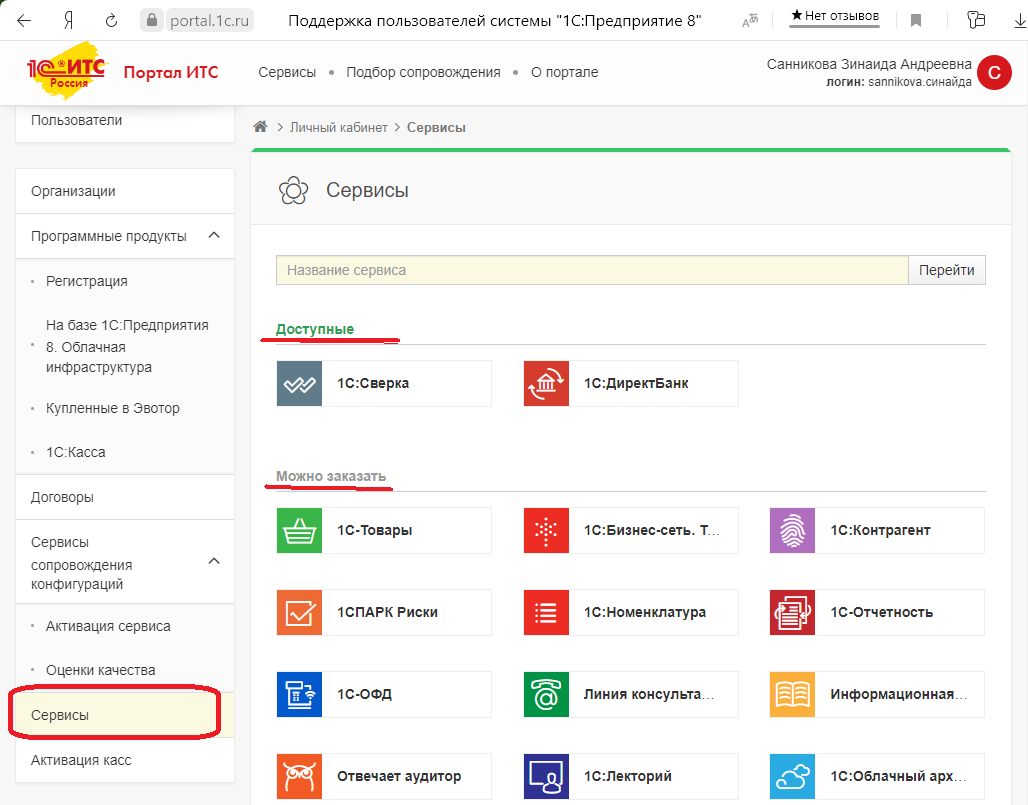
Task: Open the 1С:Контрагент service label
Action: click(x=880, y=530)
